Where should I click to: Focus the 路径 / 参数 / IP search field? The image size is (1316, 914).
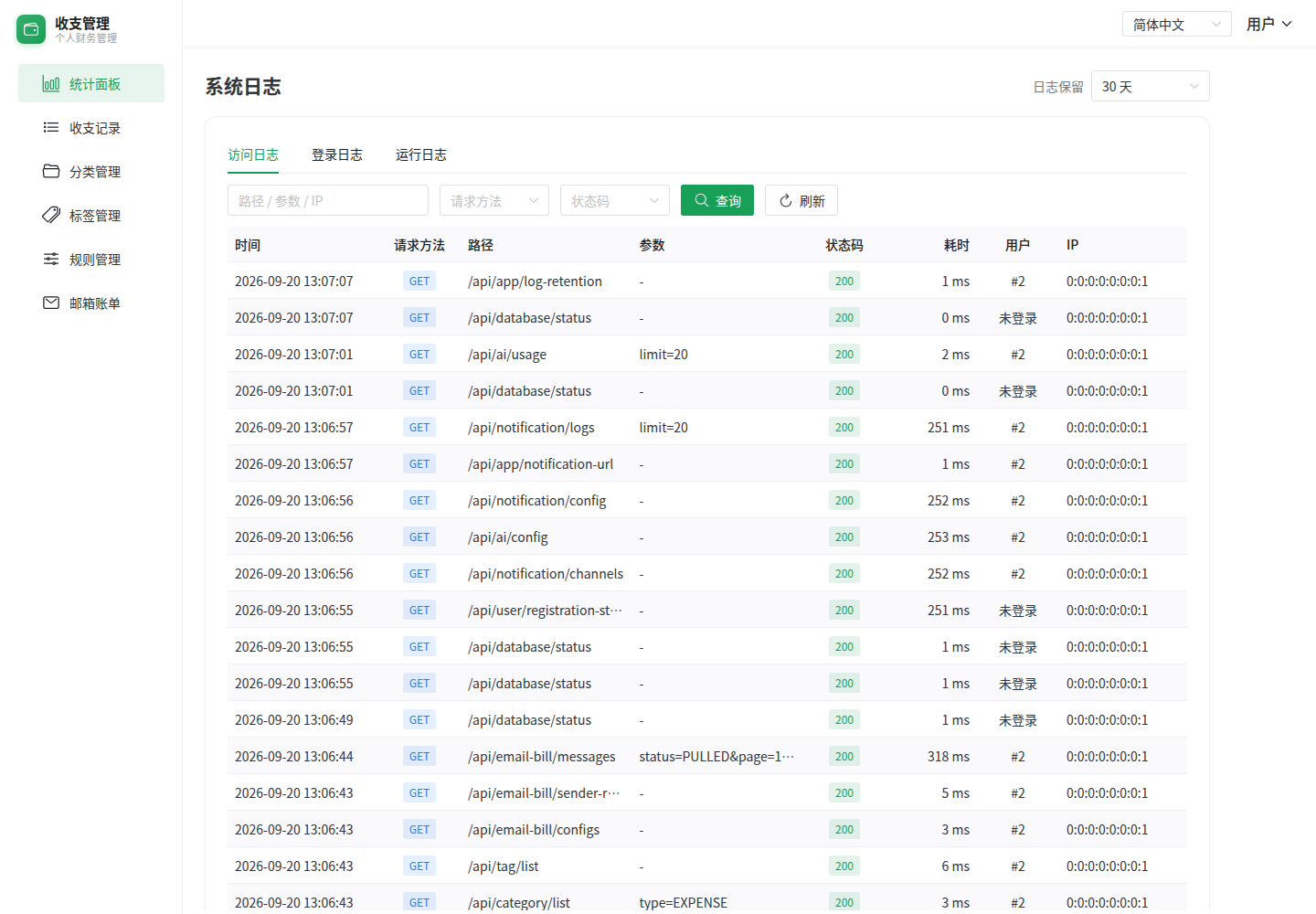(x=328, y=200)
